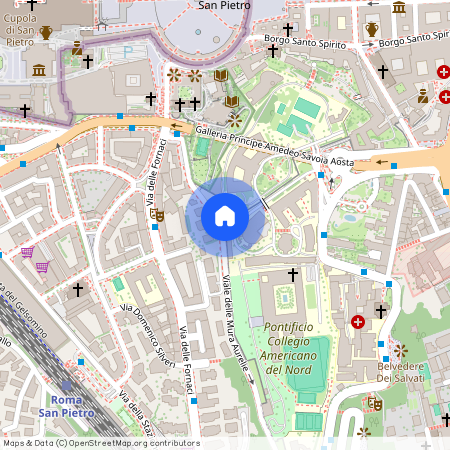The height and width of the screenshot is (450, 450).
Task: Select the Roma San Pietro station square marker
Action: [67, 386]
